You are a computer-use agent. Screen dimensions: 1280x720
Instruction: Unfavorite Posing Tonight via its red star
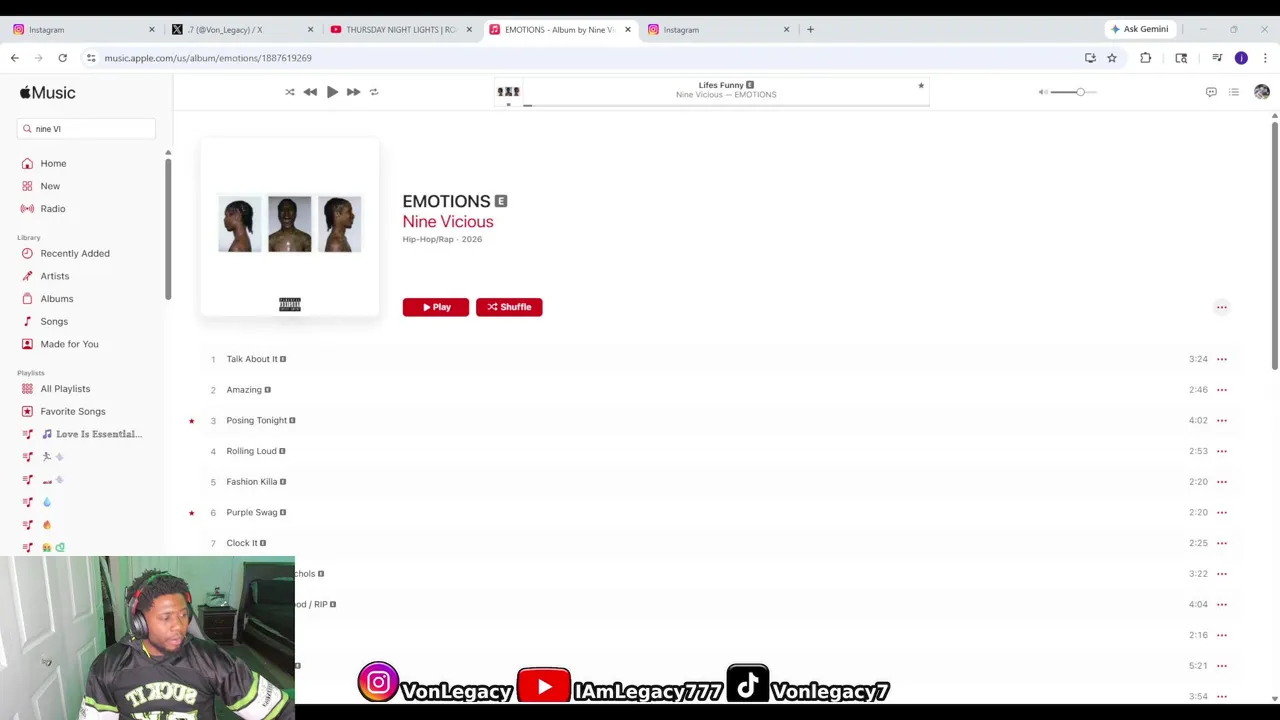pyautogui.click(x=191, y=421)
